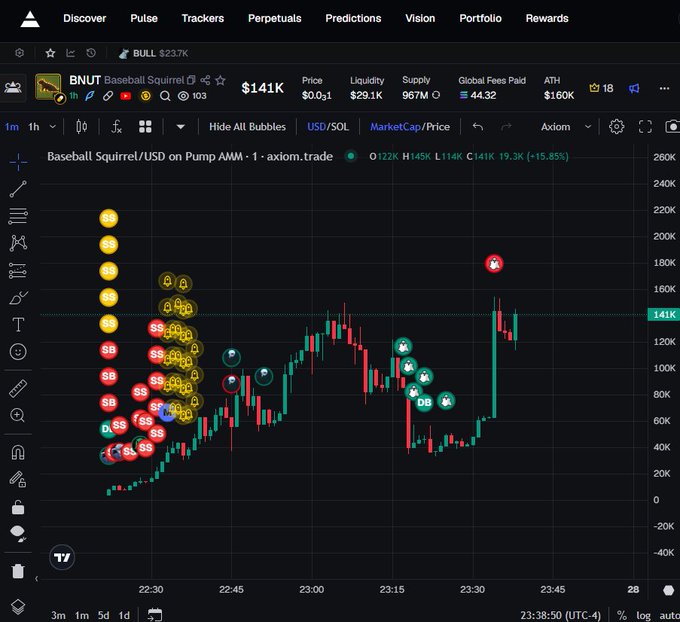Go to the Portfolio tab
Screen dimensions: 680x622
[x=480, y=18]
